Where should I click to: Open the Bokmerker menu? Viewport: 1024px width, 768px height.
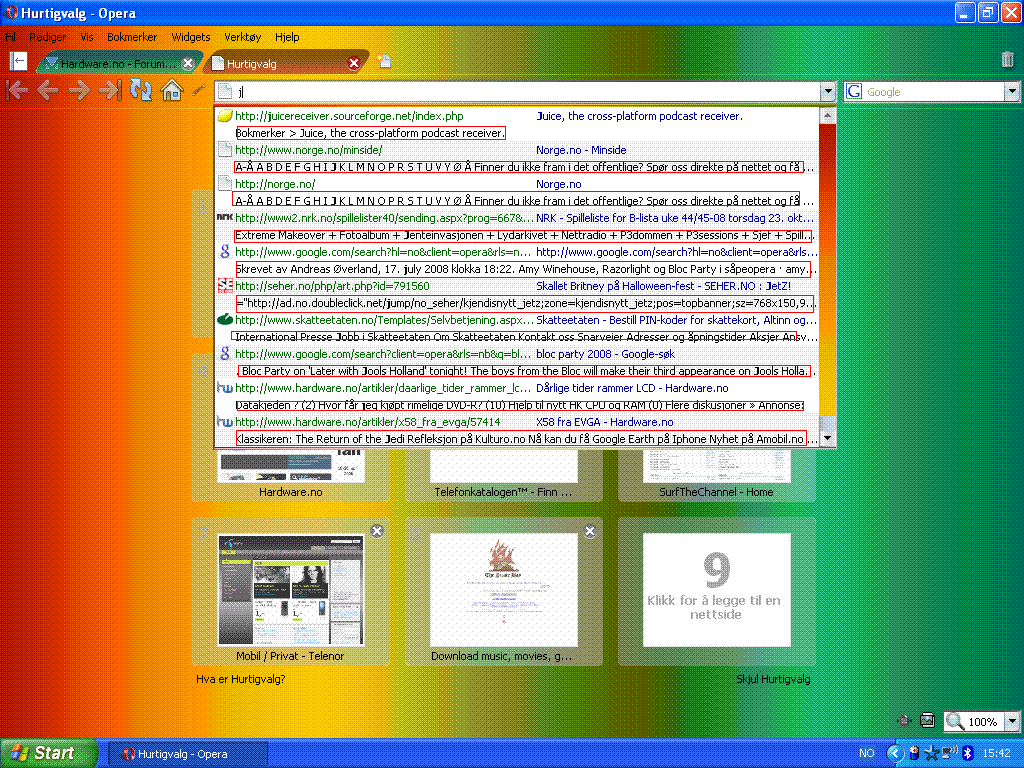pyautogui.click(x=132, y=37)
